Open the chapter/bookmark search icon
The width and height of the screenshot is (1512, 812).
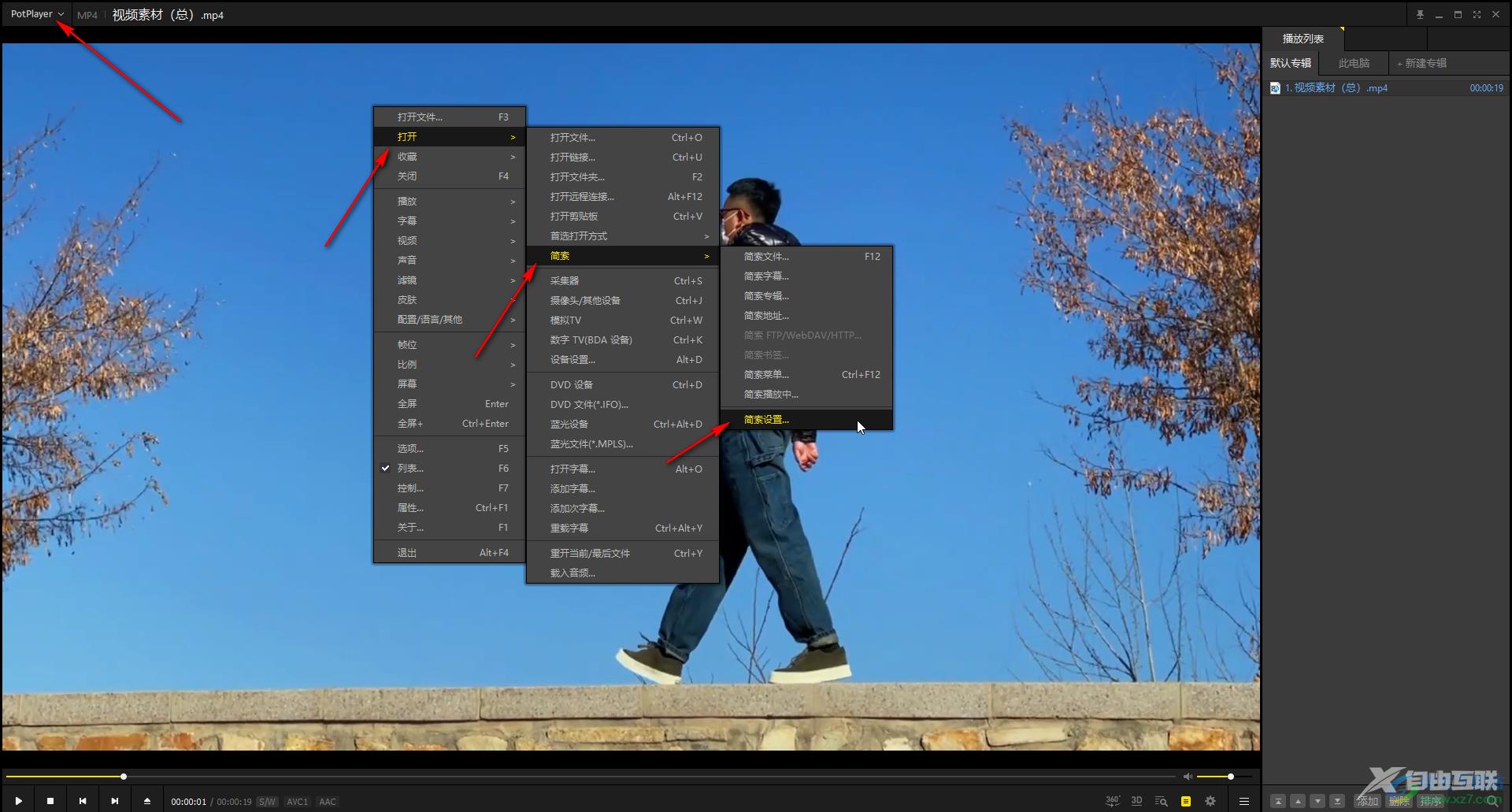pyautogui.click(x=1161, y=801)
